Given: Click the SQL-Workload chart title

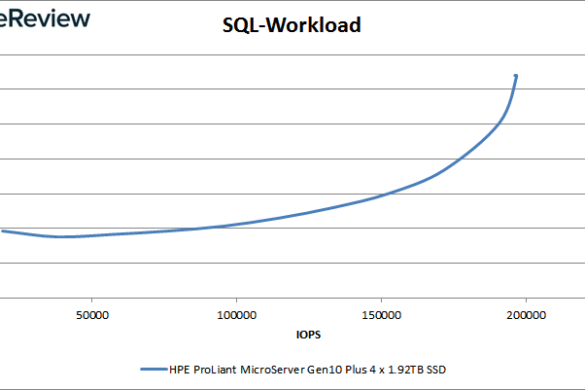Looking at the screenshot, I should pyautogui.click(x=291, y=25).
